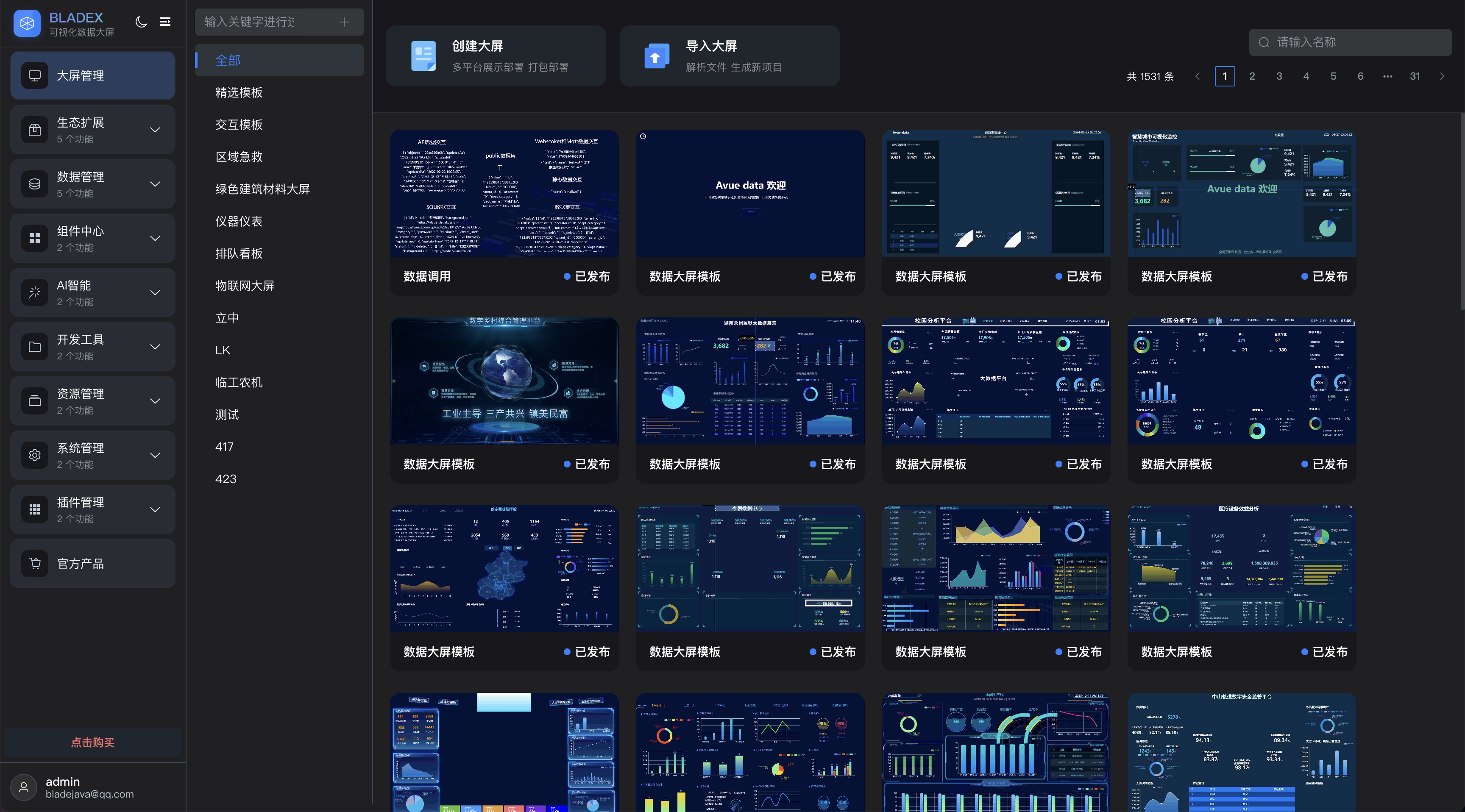Click the 组件中心 grid icon
The width and height of the screenshot is (1465, 812).
[35, 238]
